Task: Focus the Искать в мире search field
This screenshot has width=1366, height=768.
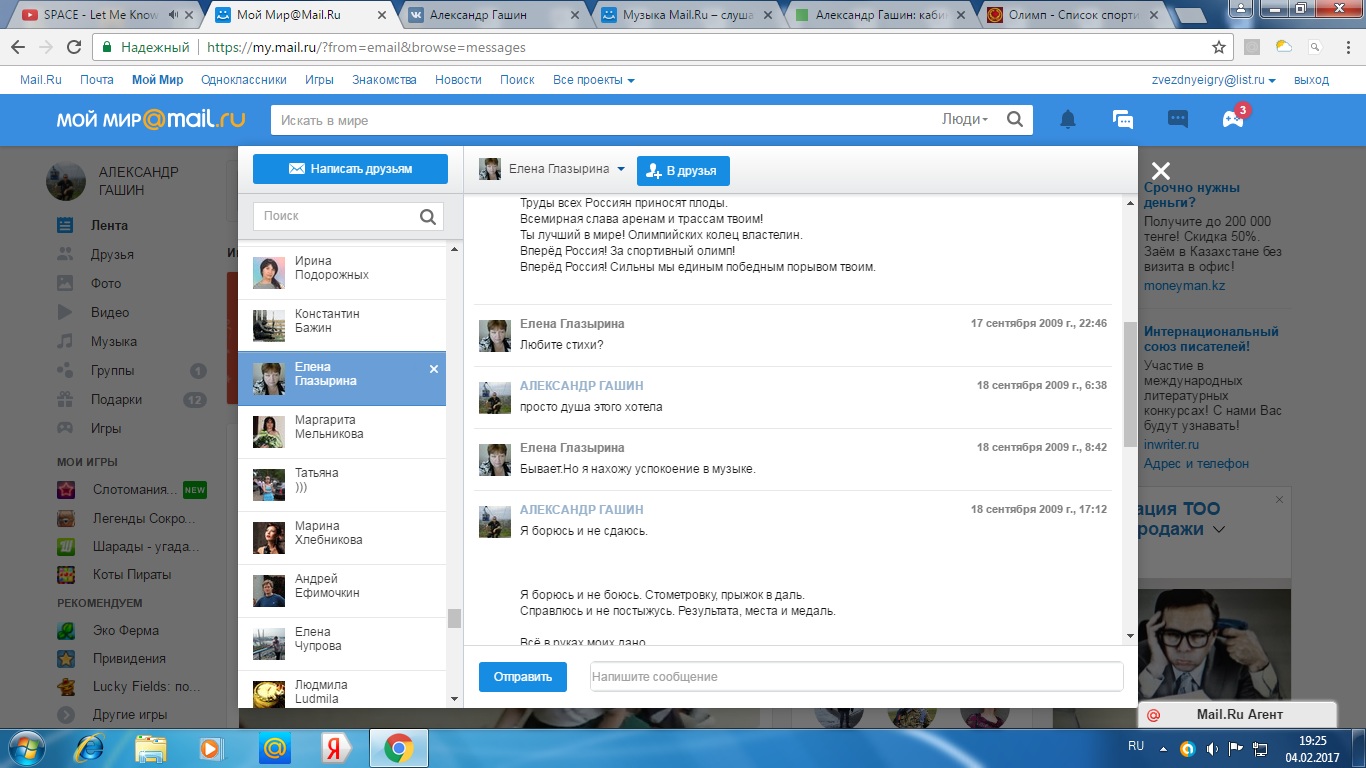Action: (x=606, y=120)
